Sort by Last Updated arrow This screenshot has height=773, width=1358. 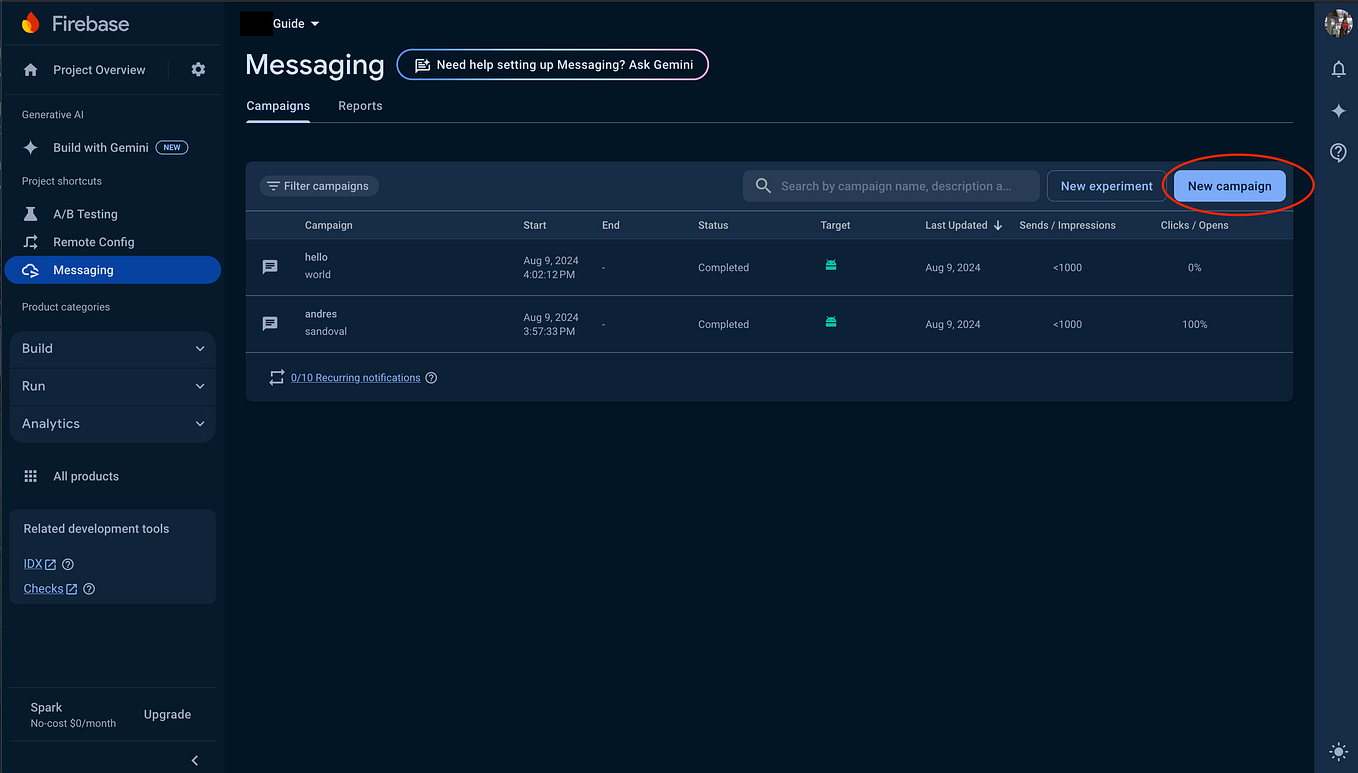[998, 225]
